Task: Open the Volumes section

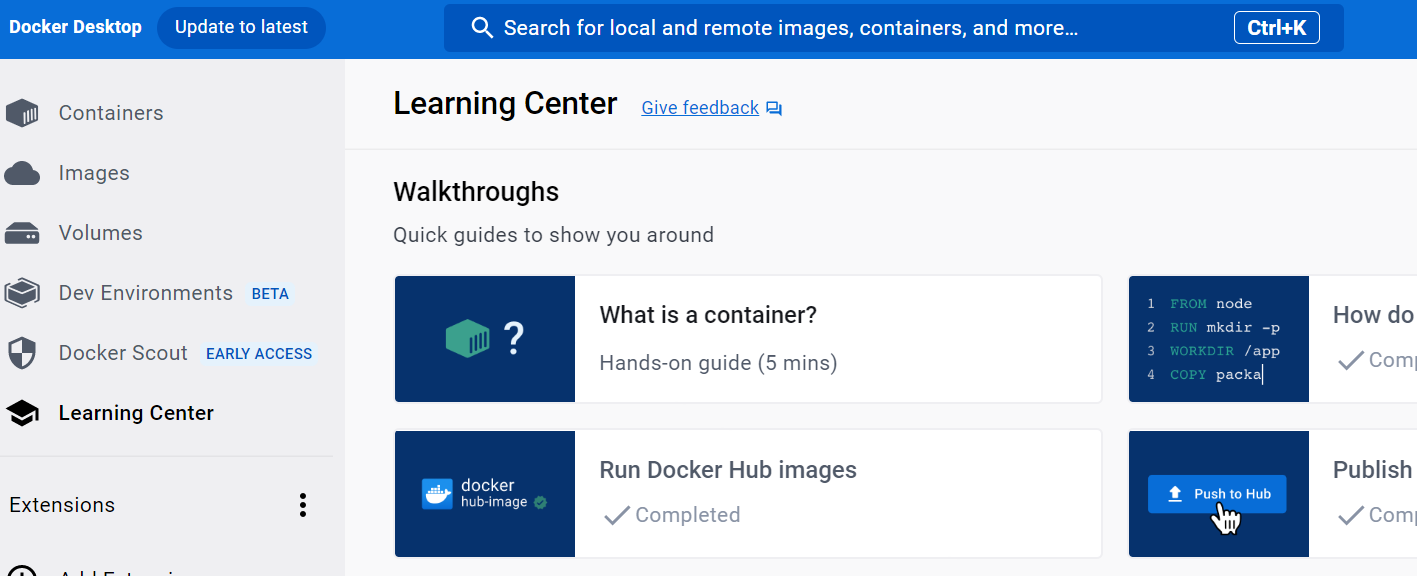Action: pyautogui.click(x=103, y=232)
